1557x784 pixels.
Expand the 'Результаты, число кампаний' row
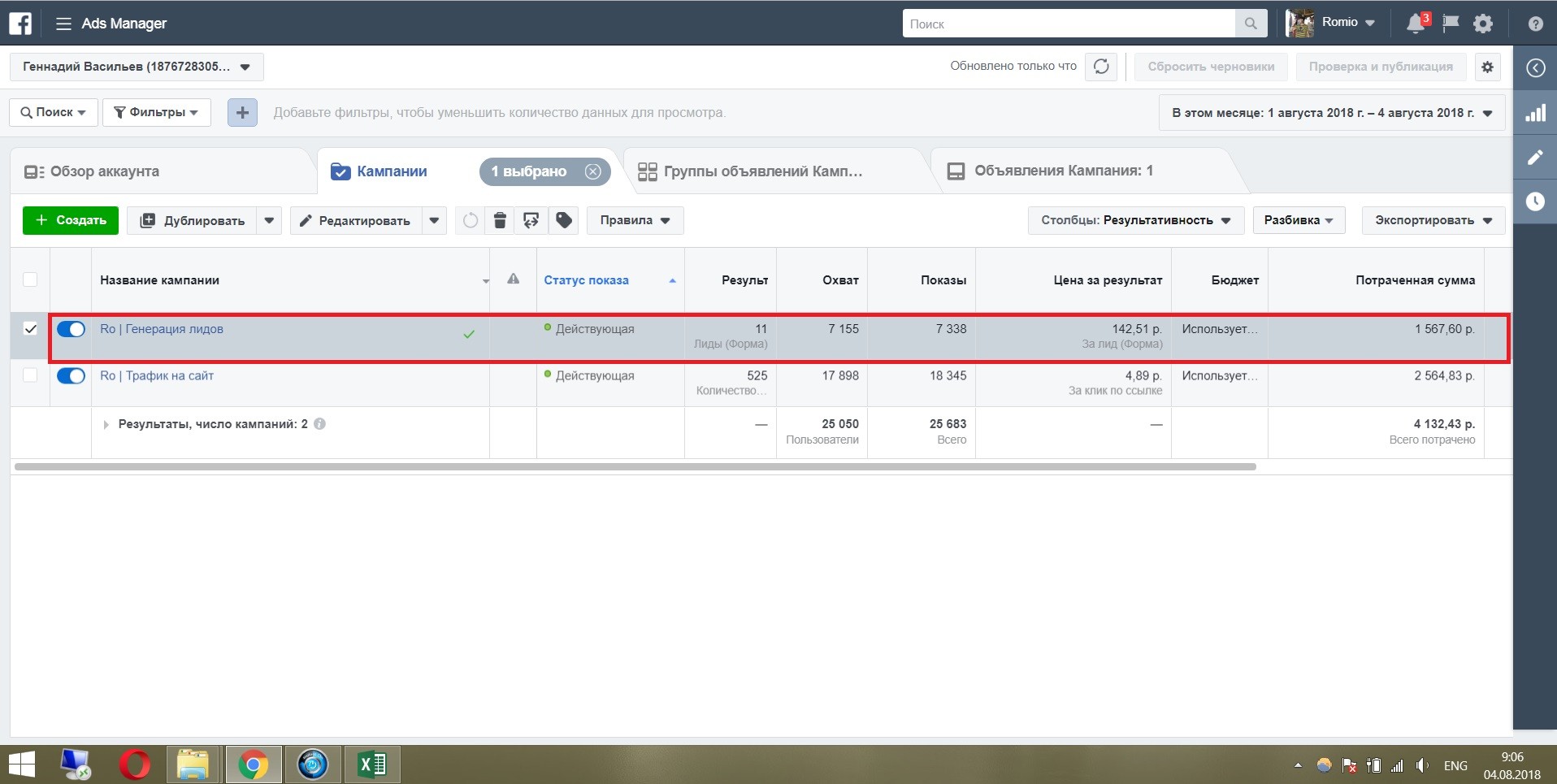click(106, 424)
